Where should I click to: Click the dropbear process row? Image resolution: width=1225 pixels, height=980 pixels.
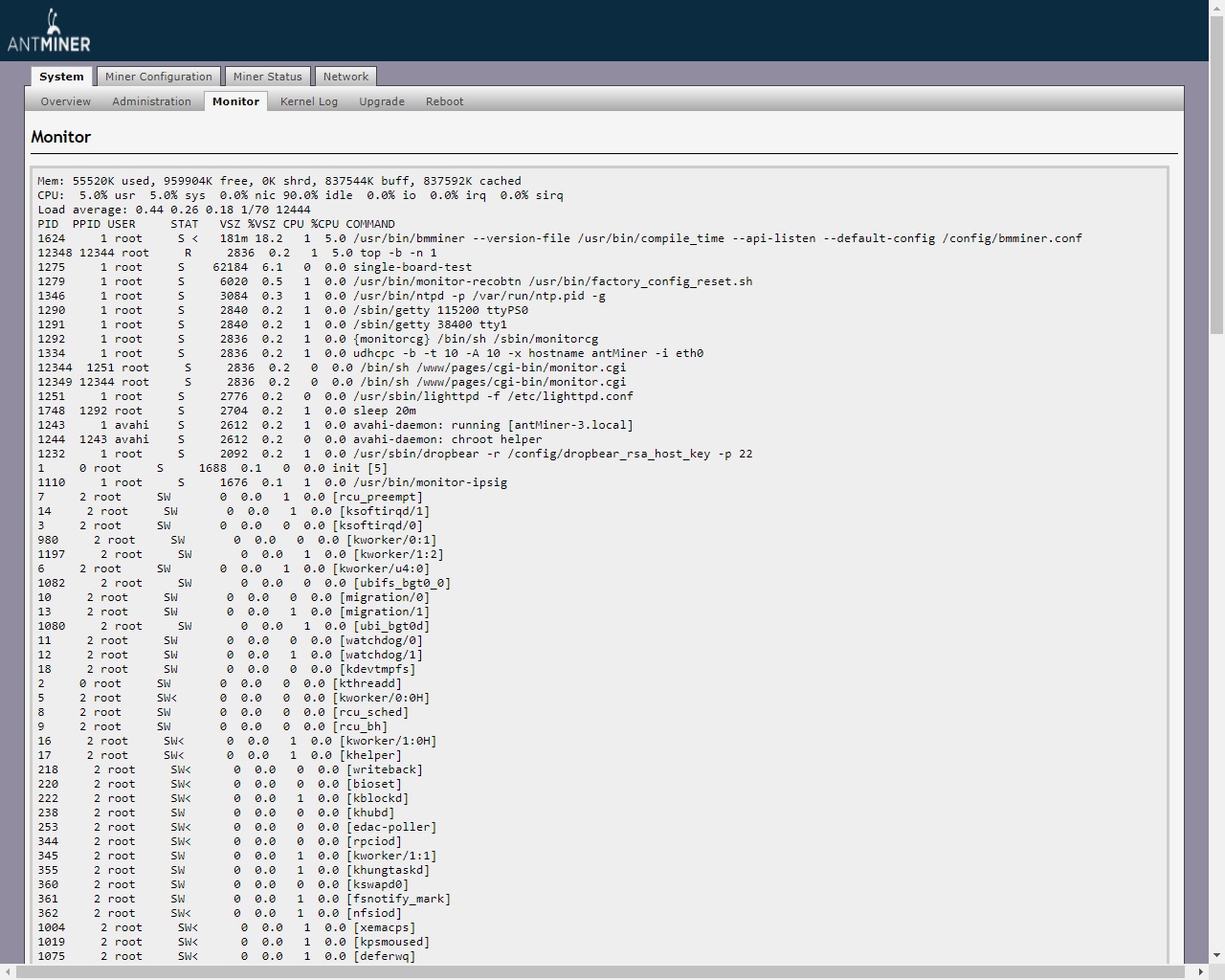(395, 454)
